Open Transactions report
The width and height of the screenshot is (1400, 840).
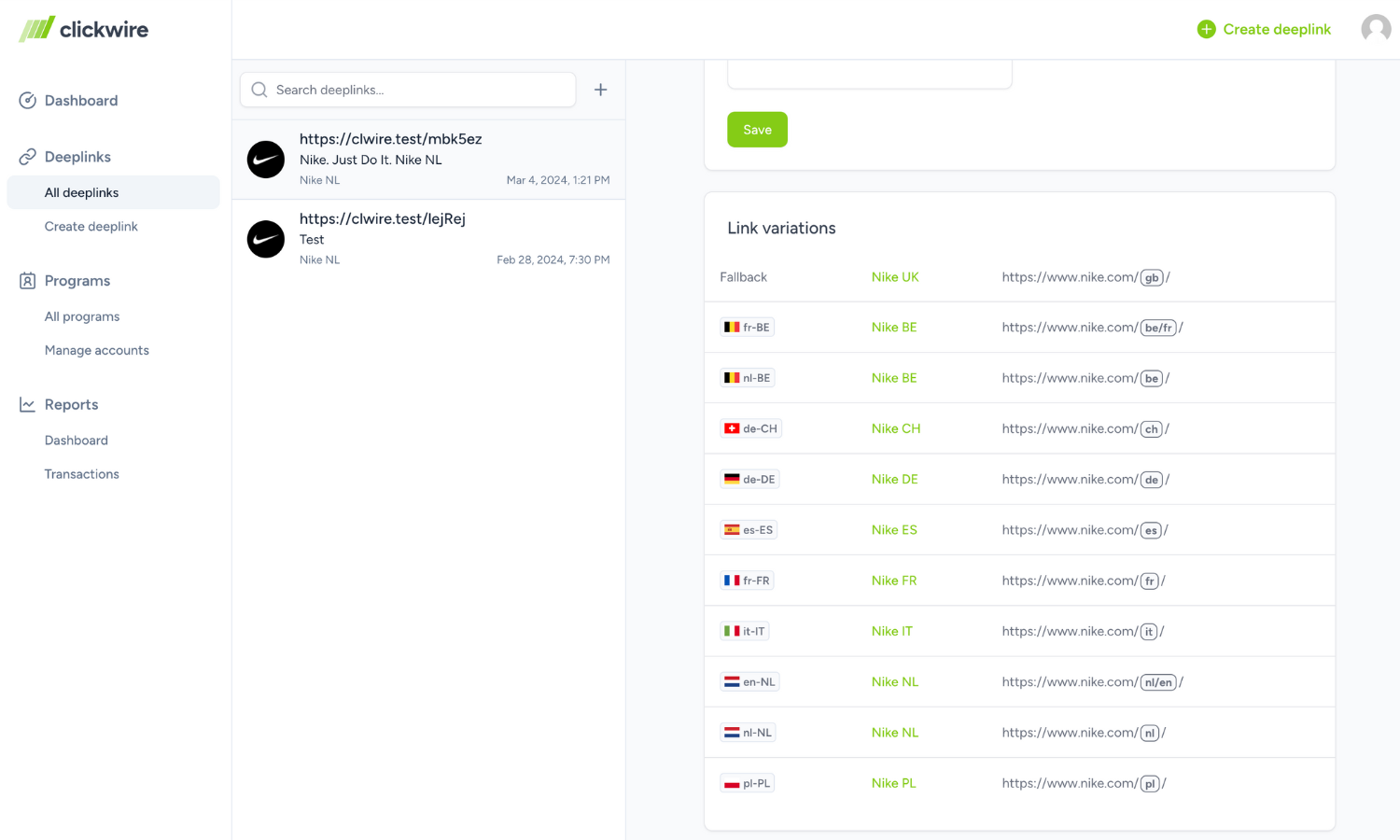tap(82, 474)
